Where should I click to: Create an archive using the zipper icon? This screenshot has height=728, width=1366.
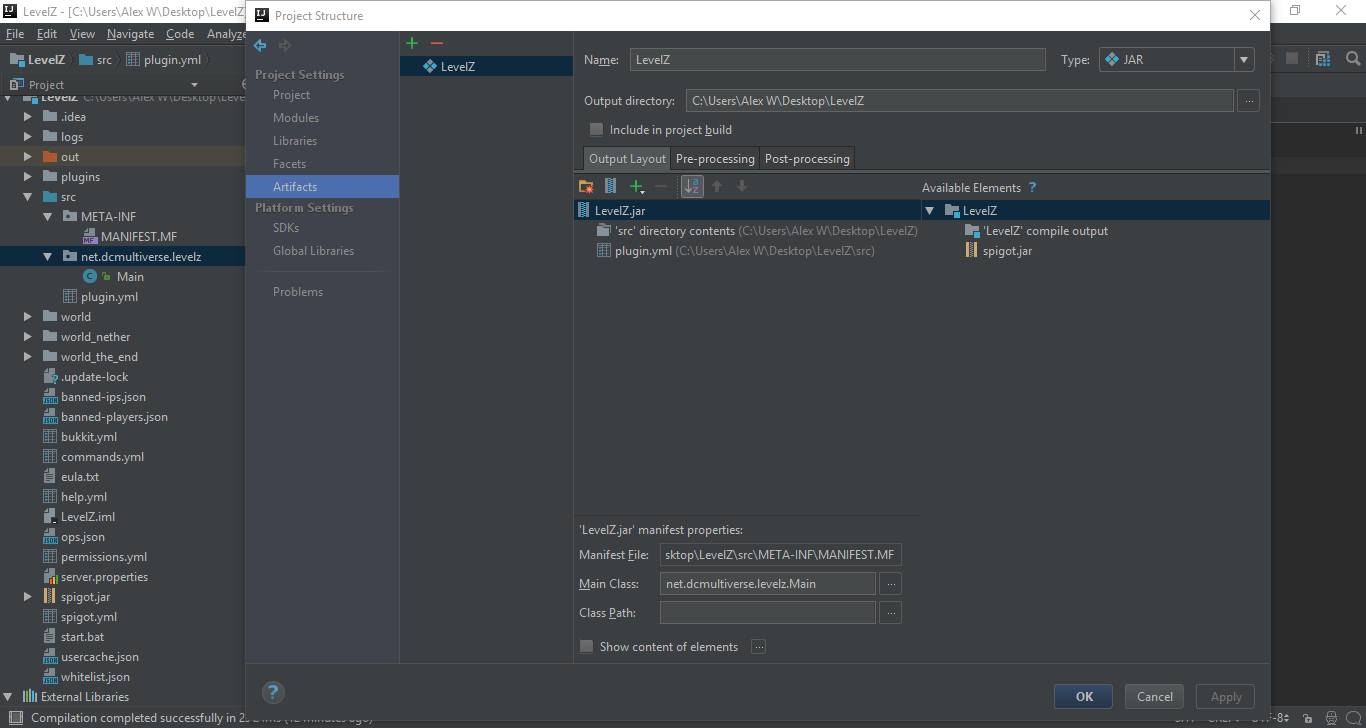tap(611, 186)
